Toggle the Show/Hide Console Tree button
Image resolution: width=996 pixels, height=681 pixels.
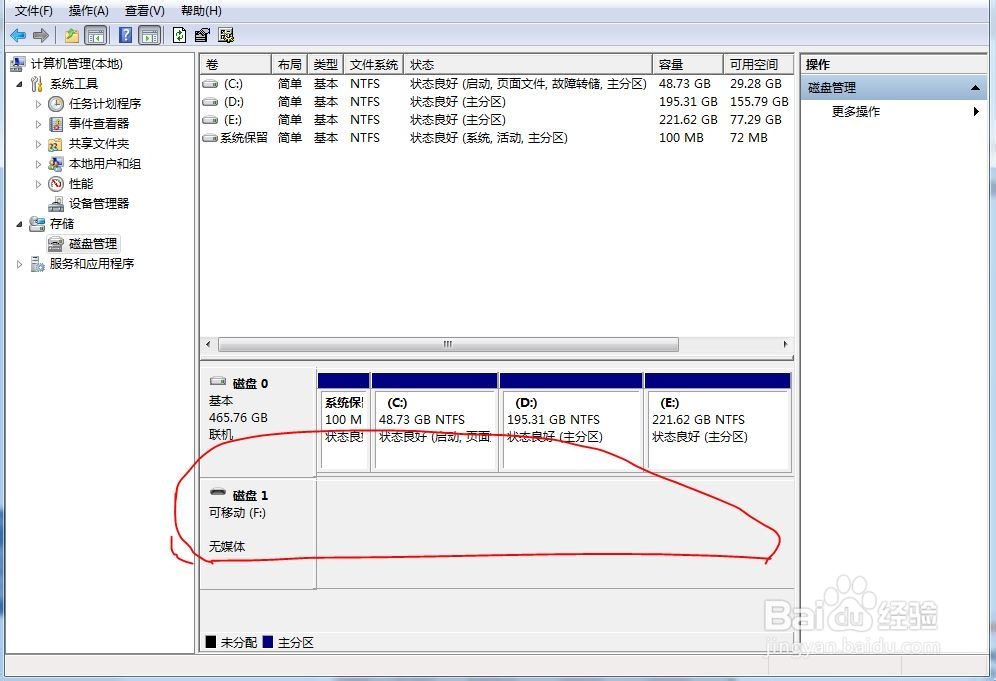(x=96, y=36)
